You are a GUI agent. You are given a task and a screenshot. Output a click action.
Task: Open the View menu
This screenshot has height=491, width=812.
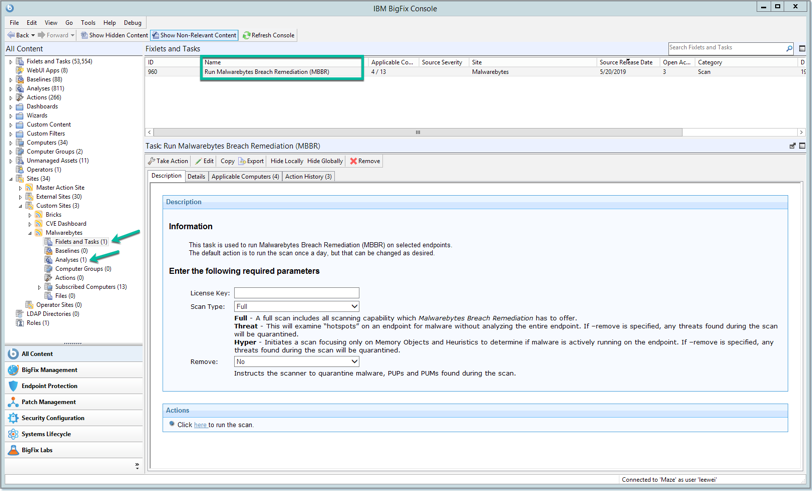(51, 23)
